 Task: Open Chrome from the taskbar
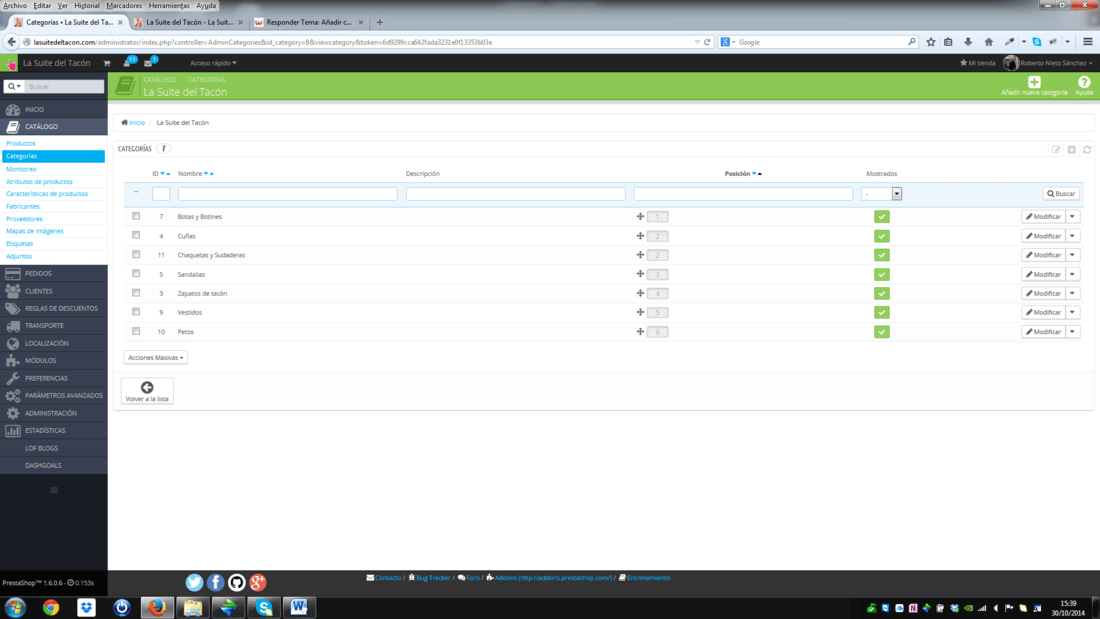pyautogui.click(x=51, y=607)
